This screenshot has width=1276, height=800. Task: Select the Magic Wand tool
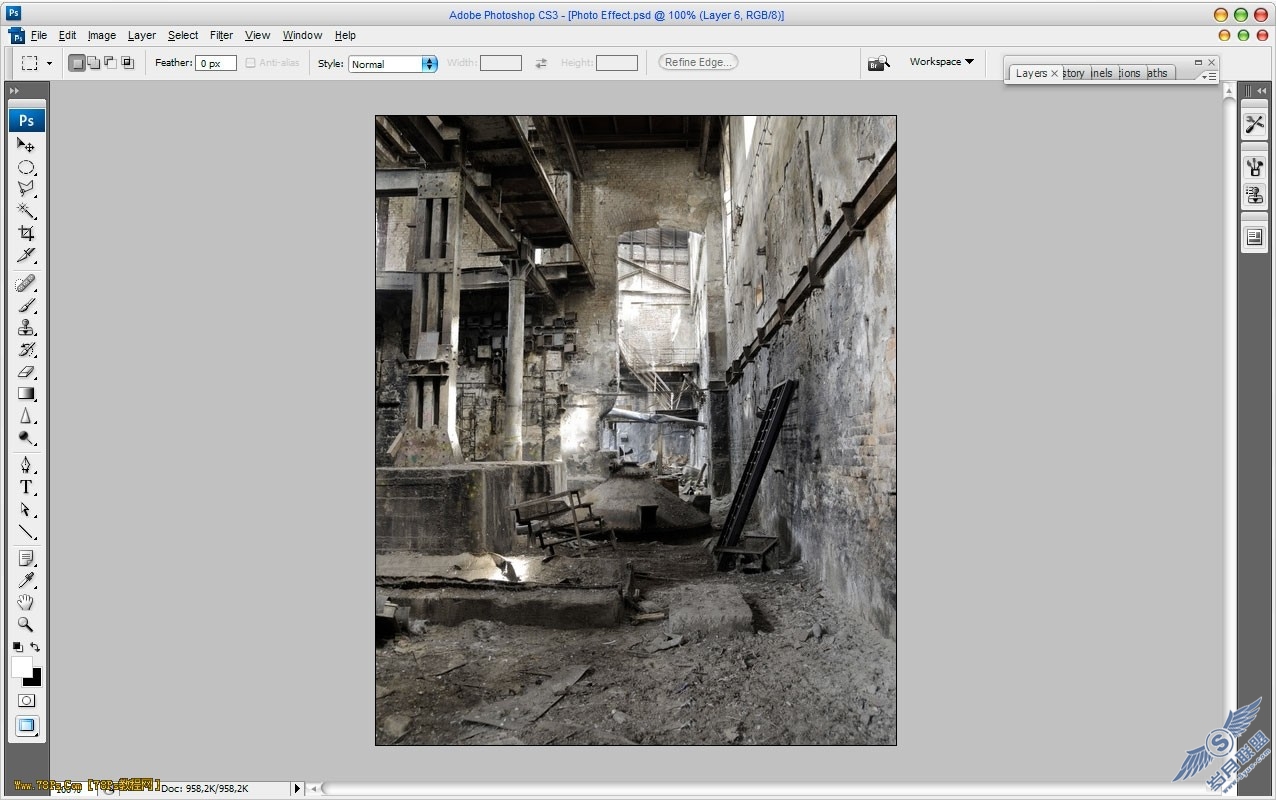point(26,211)
